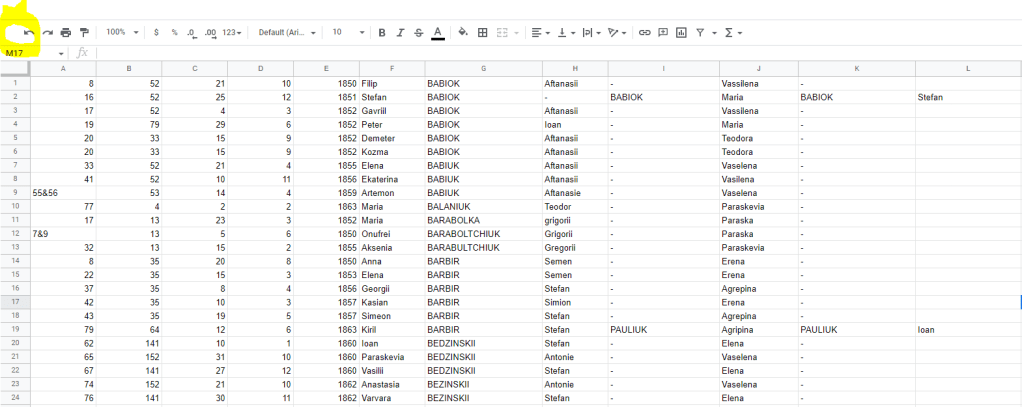Open the font size 10 dropdown
The height and width of the screenshot is (407, 1022).
click(x=348, y=33)
